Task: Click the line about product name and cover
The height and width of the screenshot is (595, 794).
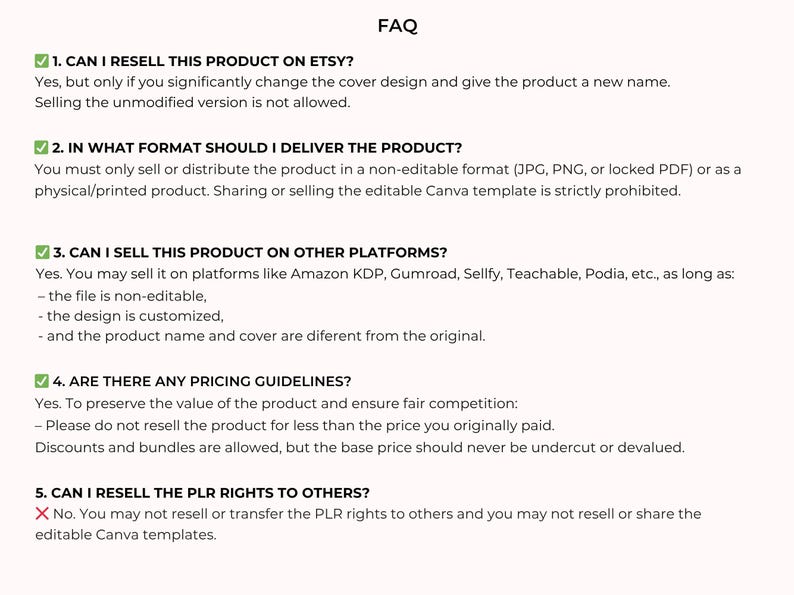Action: pos(261,336)
